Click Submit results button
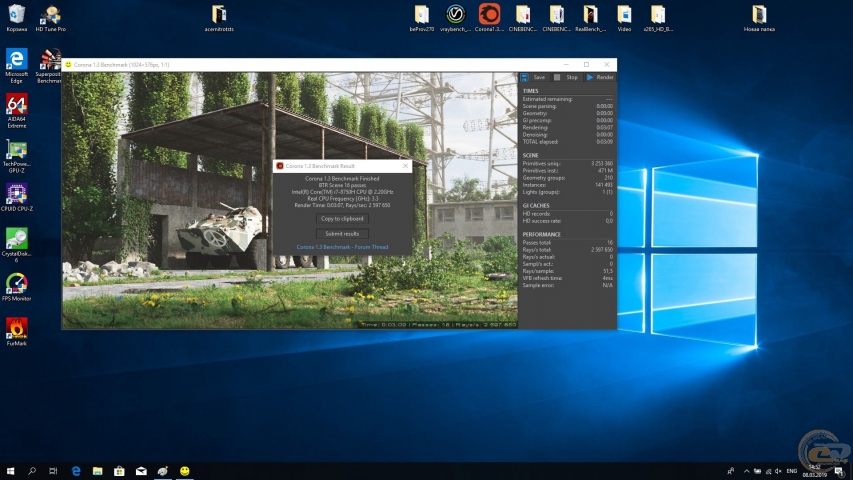The width and height of the screenshot is (853, 480). point(342,233)
